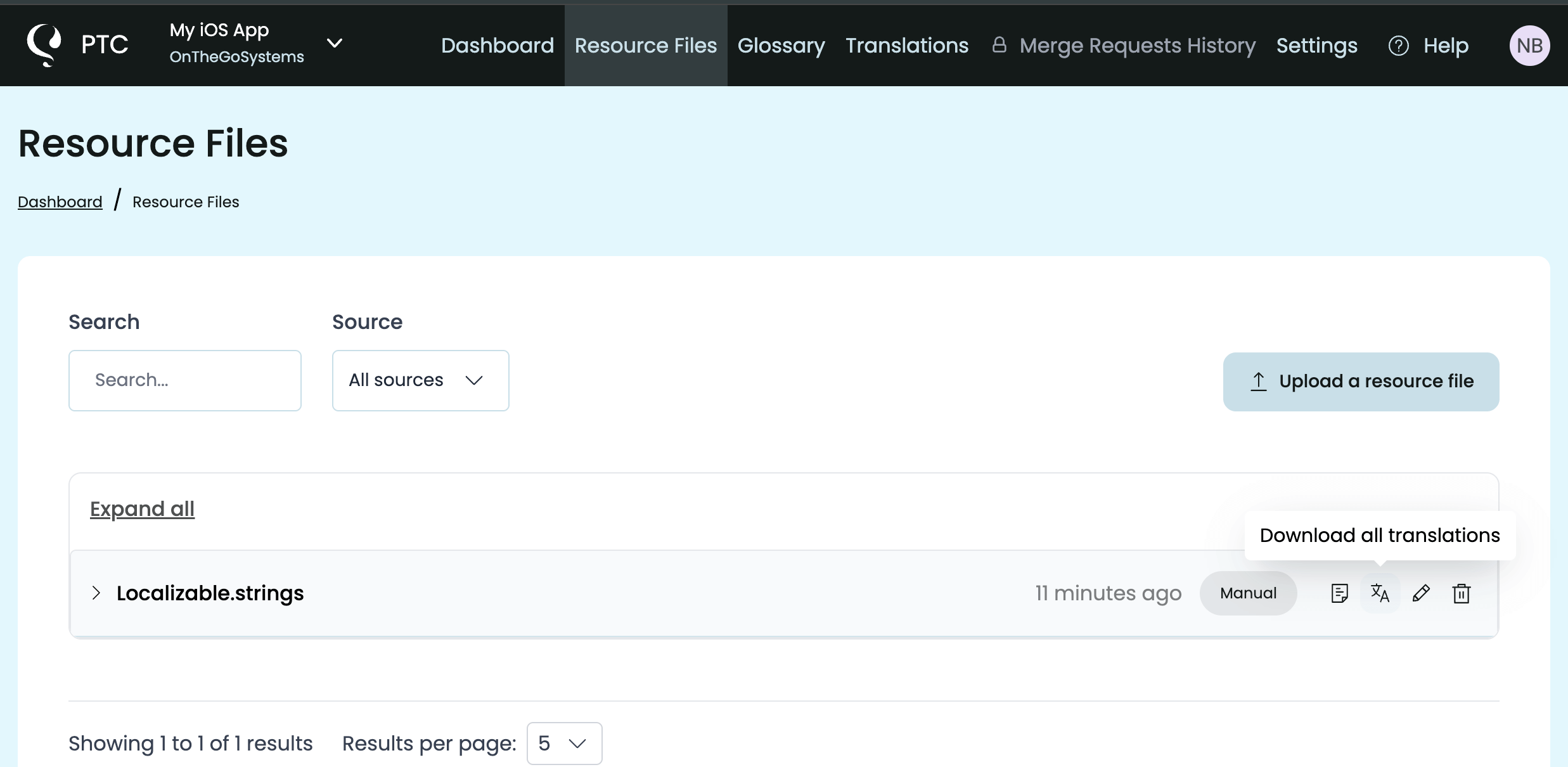Click the Help question mark icon

tap(1398, 46)
